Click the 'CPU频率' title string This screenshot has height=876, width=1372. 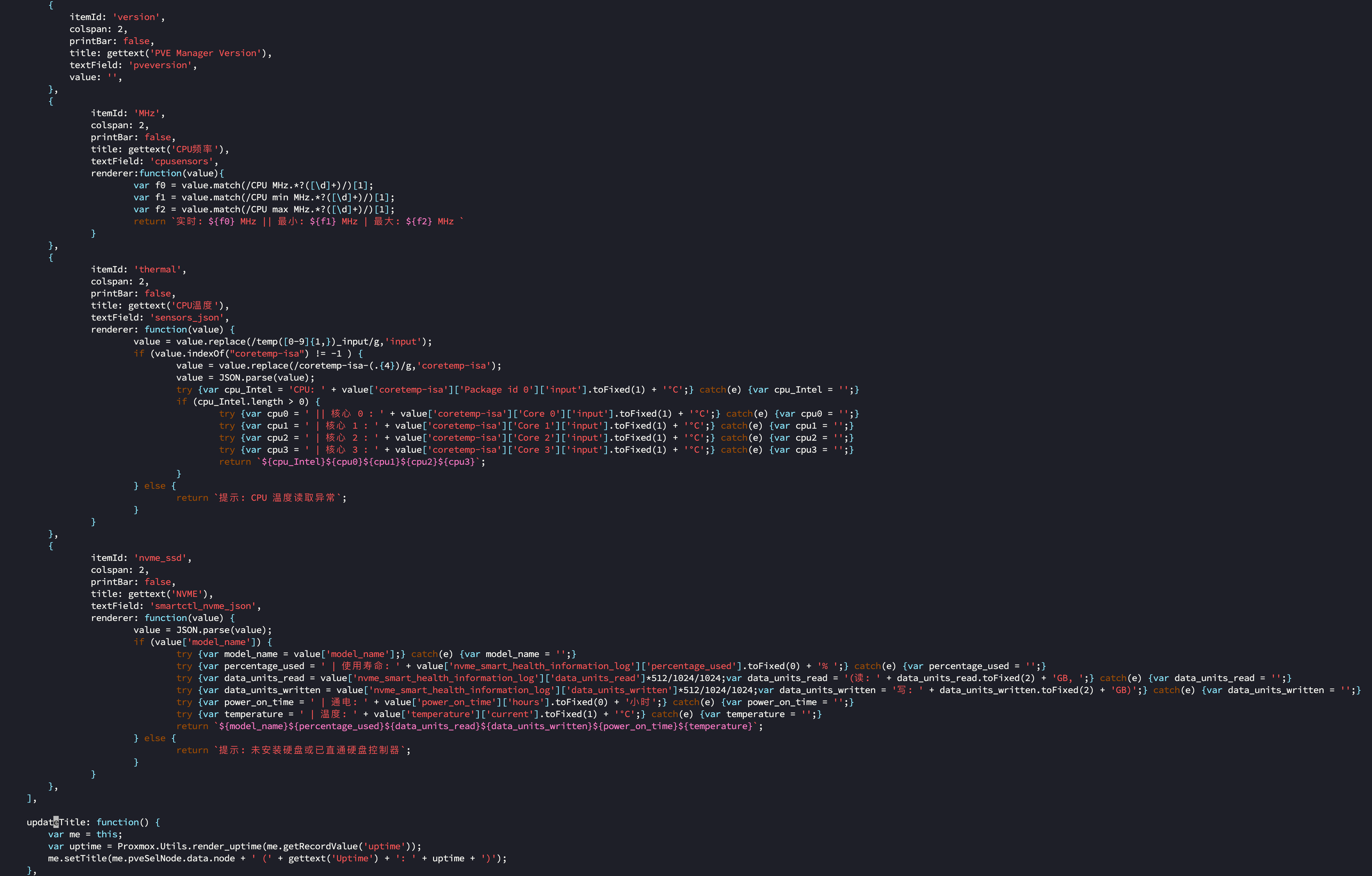tap(195, 149)
